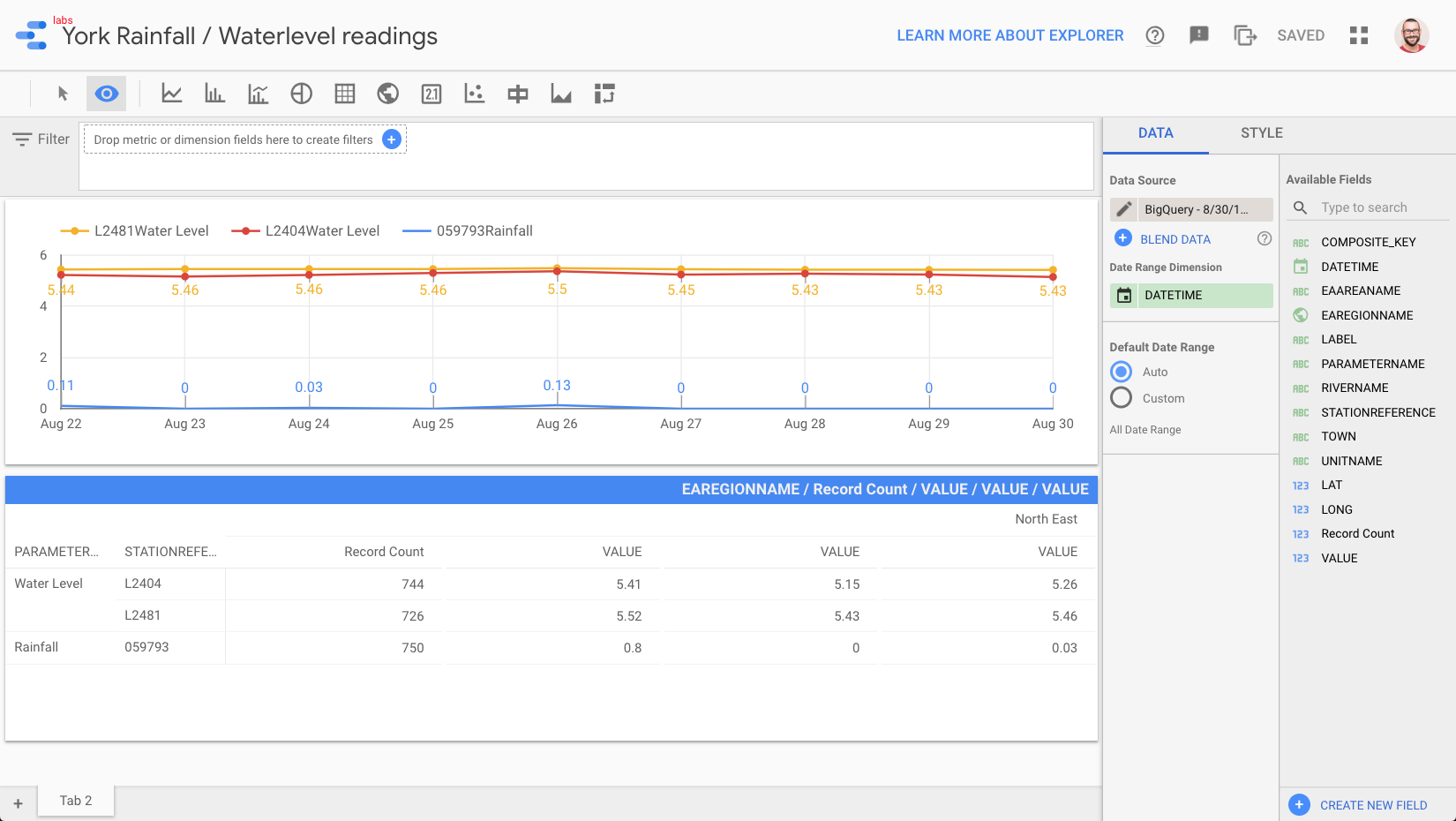Click the Type to search field
Viewport: 1456px width, 821px height.
tap(1381, 207)
